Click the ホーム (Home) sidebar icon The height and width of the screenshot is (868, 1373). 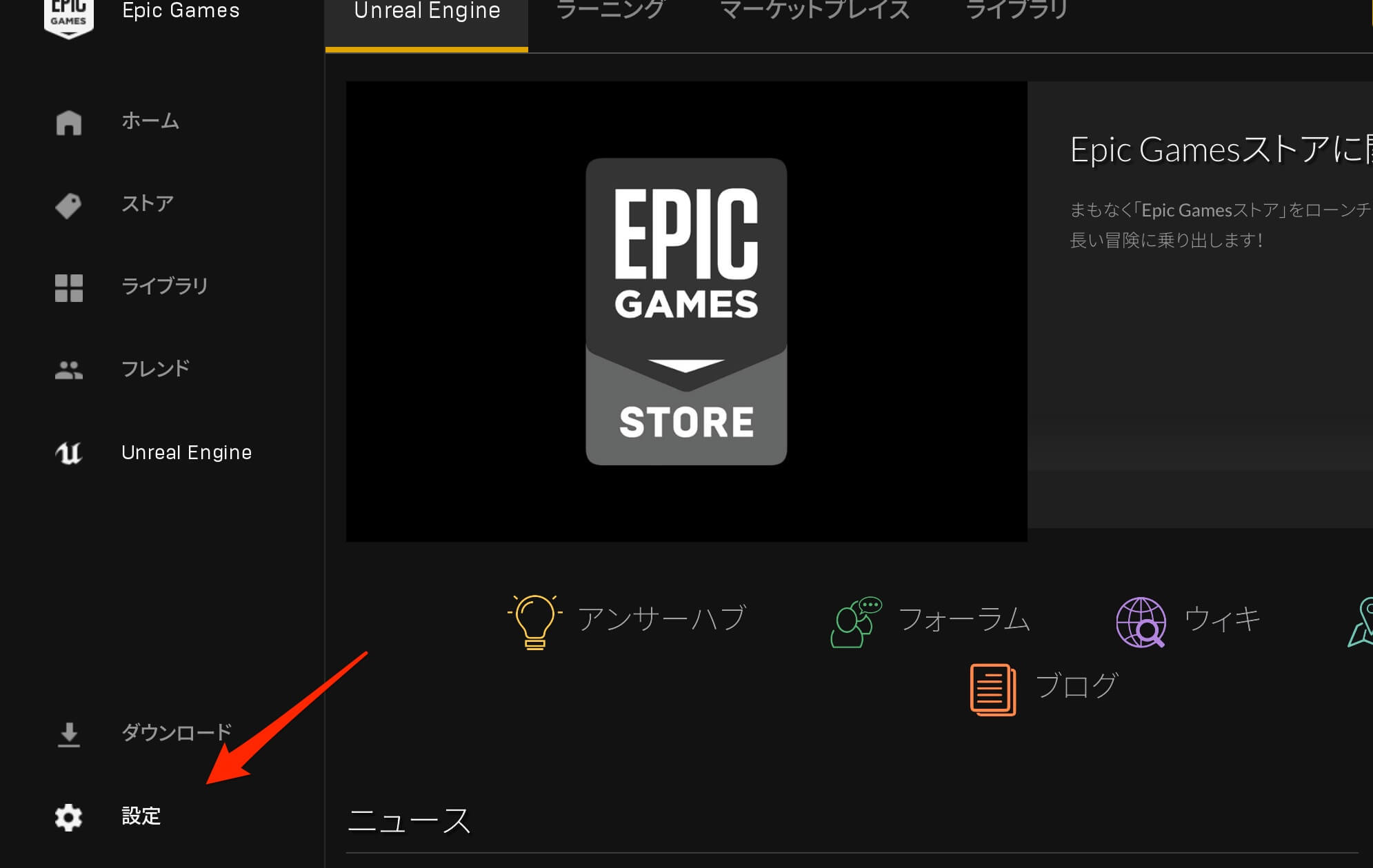coord(67,120)
